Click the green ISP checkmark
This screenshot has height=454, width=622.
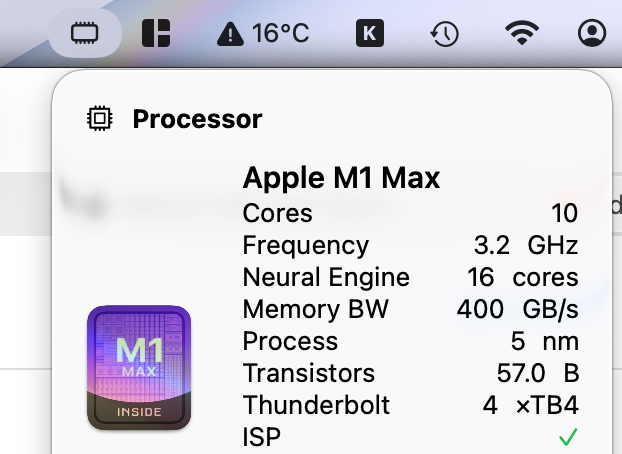pyautogui.click(x=568, y=437)
